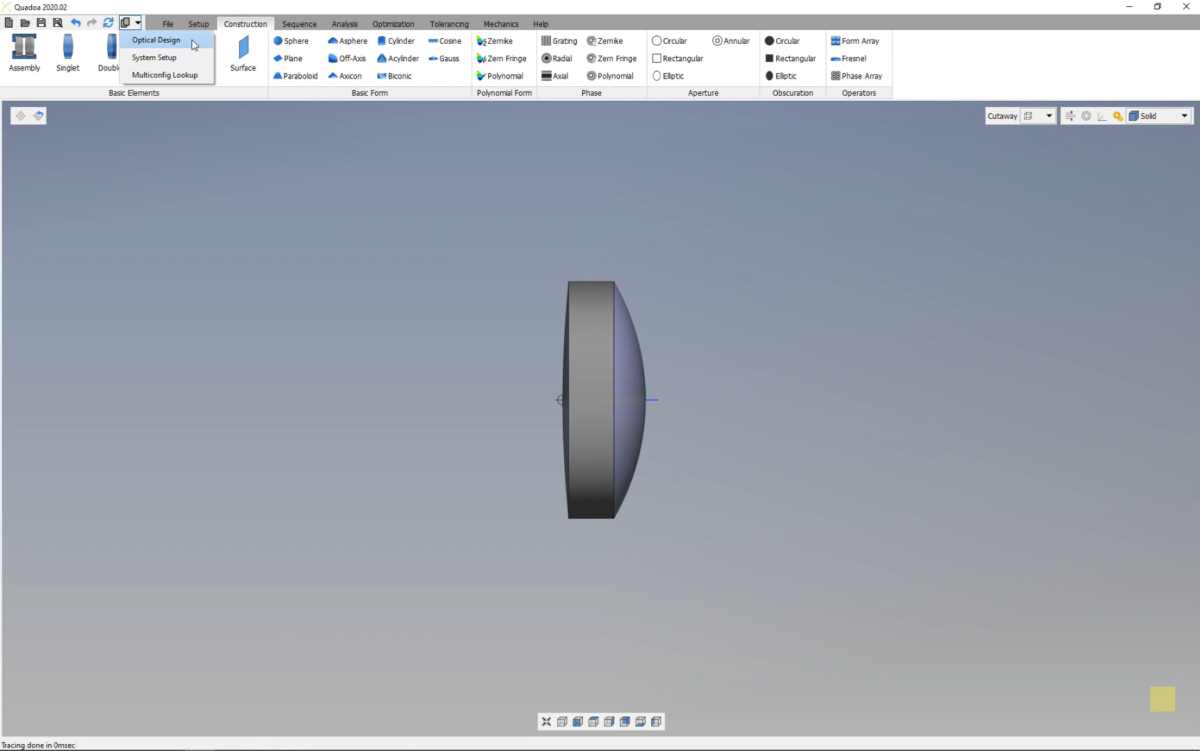This screenshot has width=1200, height=751.
Task: Open the window list dropdown arrow
Action: tap(138, 22)
